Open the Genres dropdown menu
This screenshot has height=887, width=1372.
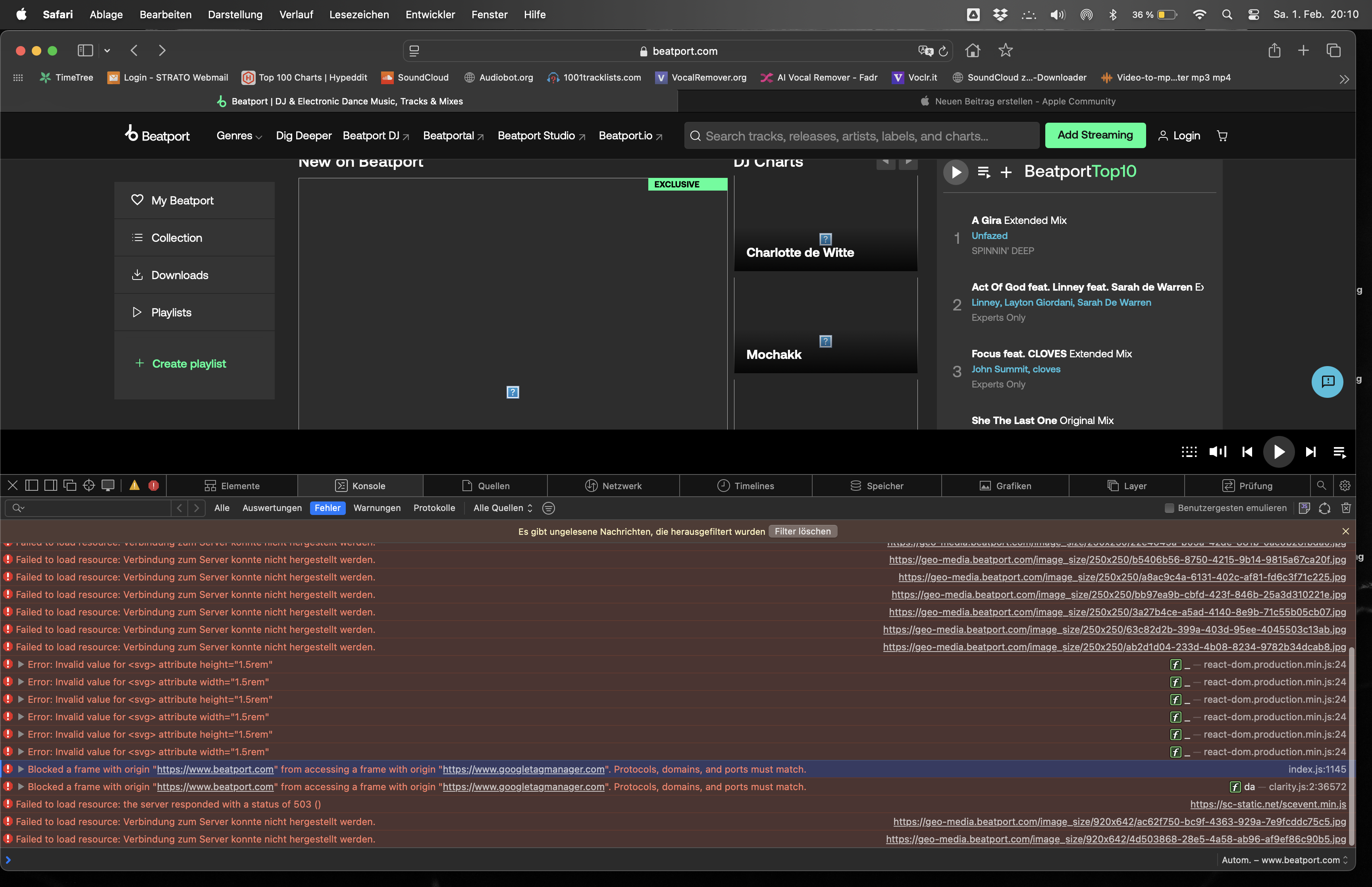239,136
